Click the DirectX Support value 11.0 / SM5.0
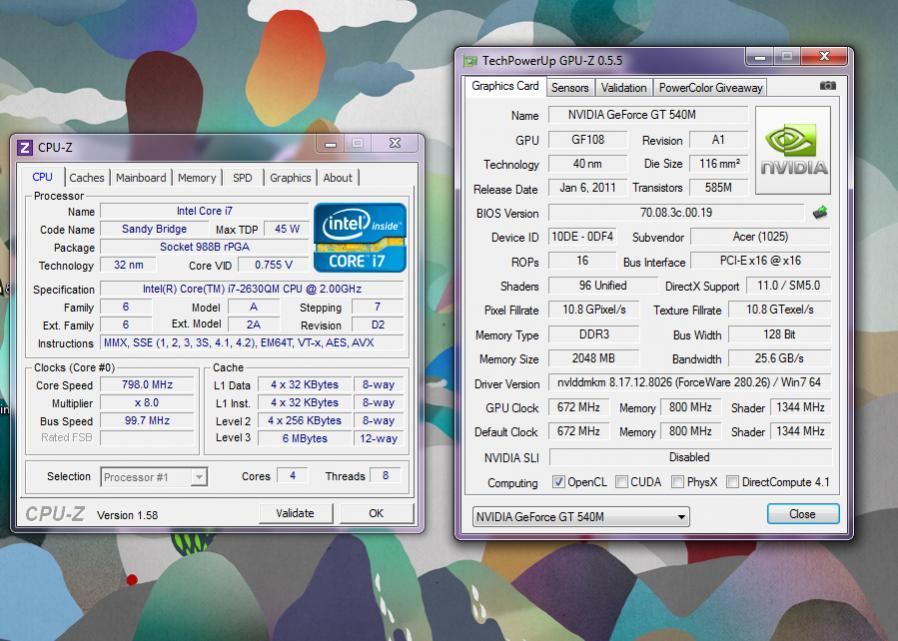Screen dimensions: 898x641 (x=788, y=285)
